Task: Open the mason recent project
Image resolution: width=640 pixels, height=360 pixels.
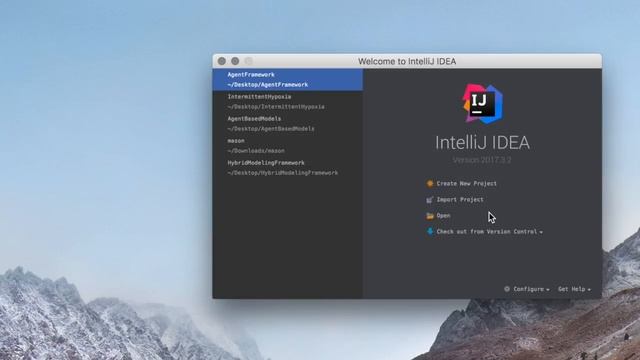Action: pyautogui.click(x=287, y=146)
